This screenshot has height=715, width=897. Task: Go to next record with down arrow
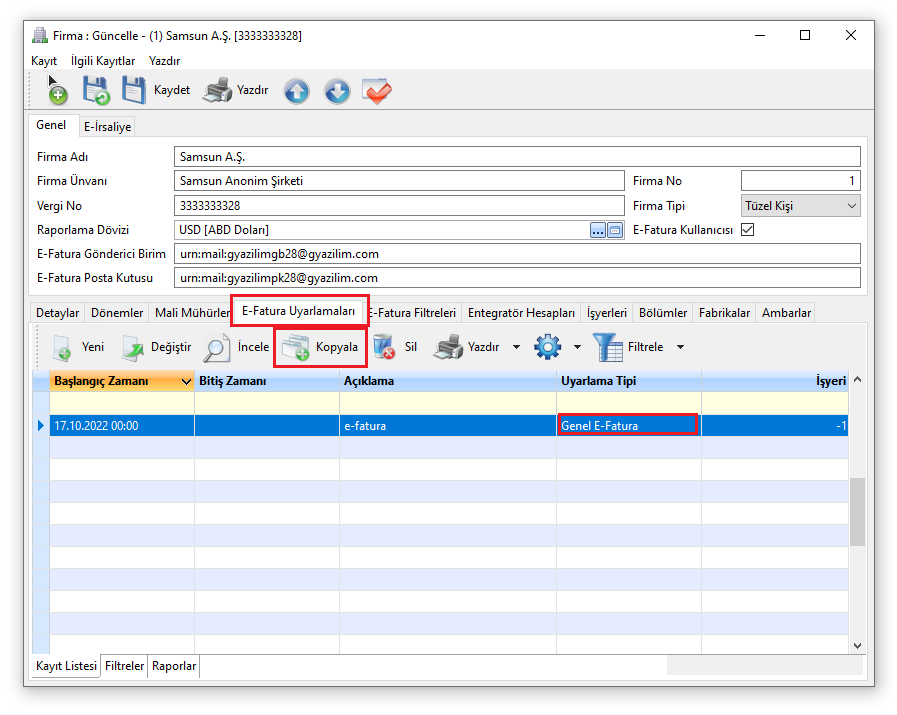tap(337, 91)
